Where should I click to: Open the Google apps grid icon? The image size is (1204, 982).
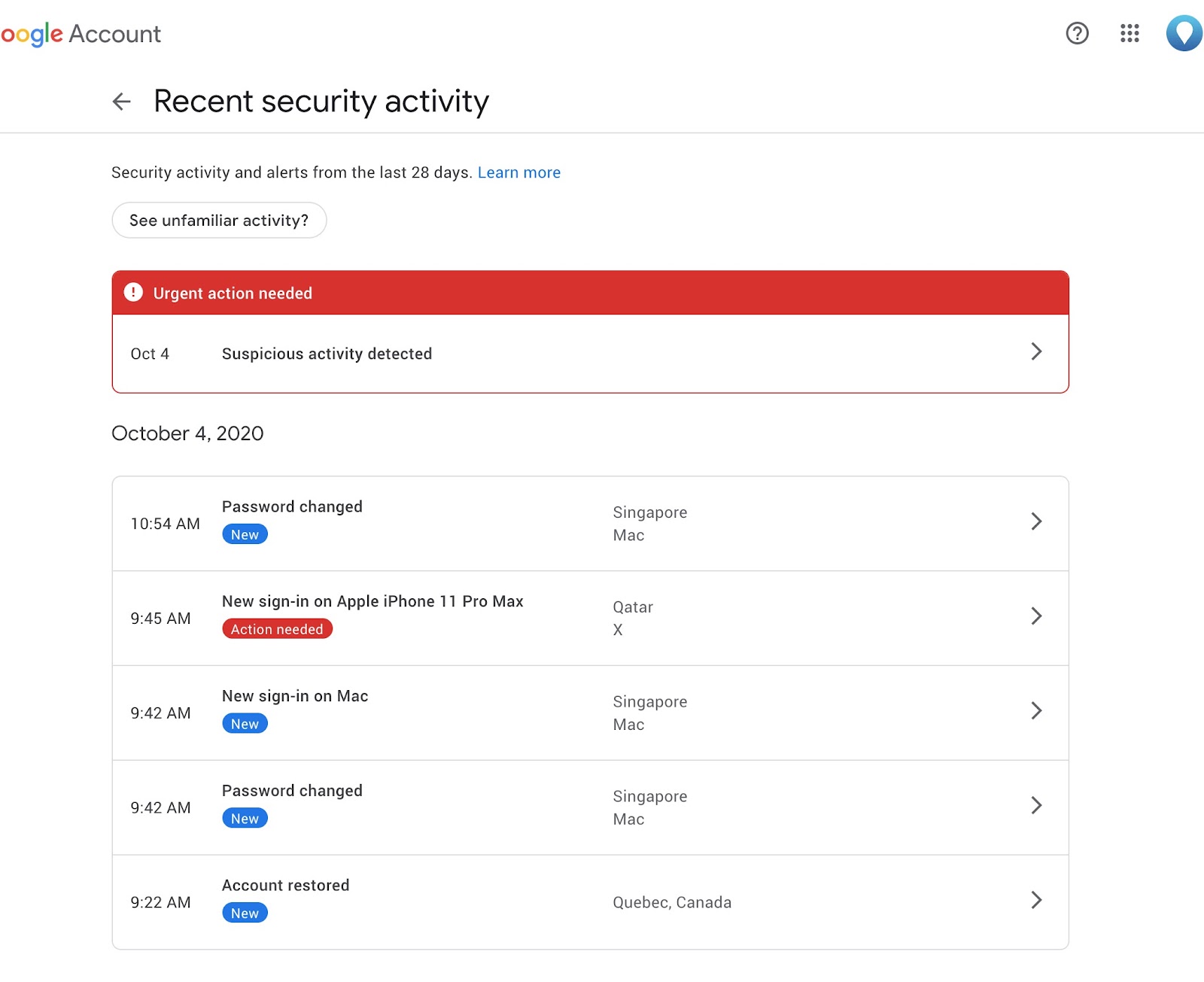(1130, 33)
